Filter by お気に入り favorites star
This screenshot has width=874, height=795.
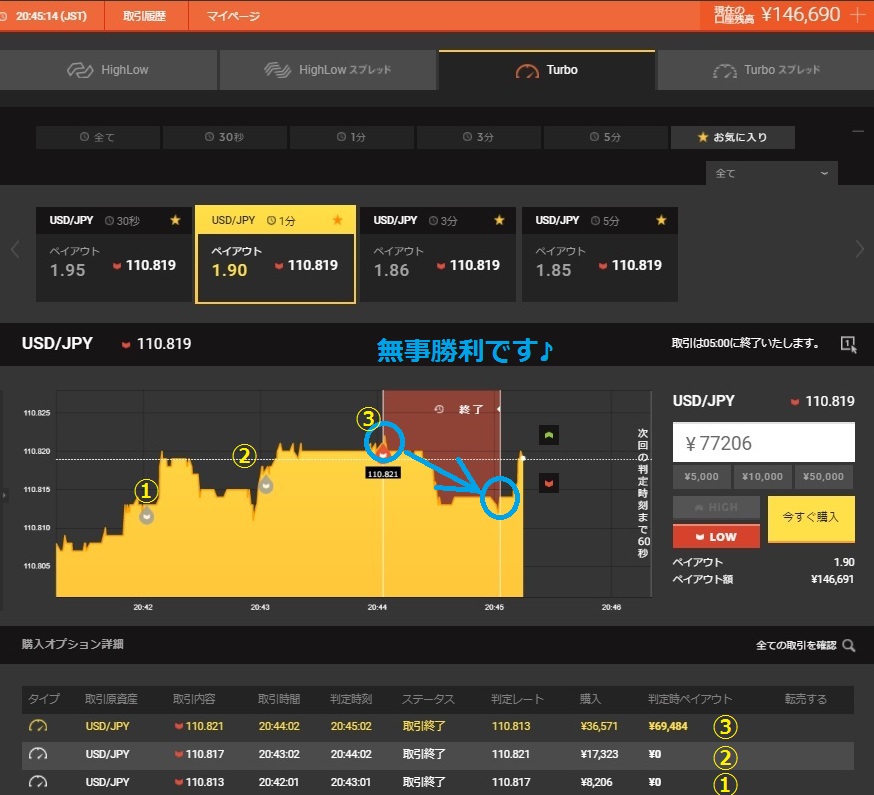tap(732, 137)
